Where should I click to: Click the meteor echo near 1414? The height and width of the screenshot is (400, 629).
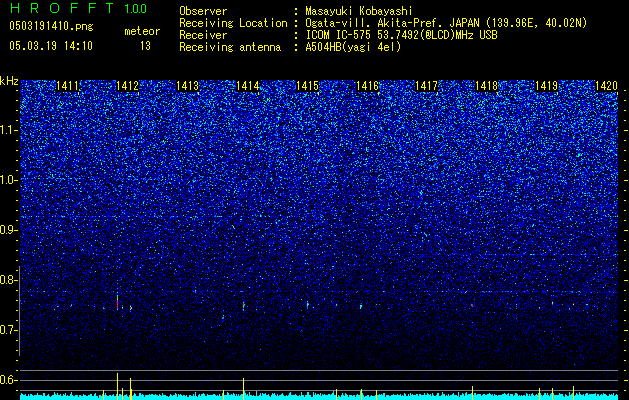point(243,306)
